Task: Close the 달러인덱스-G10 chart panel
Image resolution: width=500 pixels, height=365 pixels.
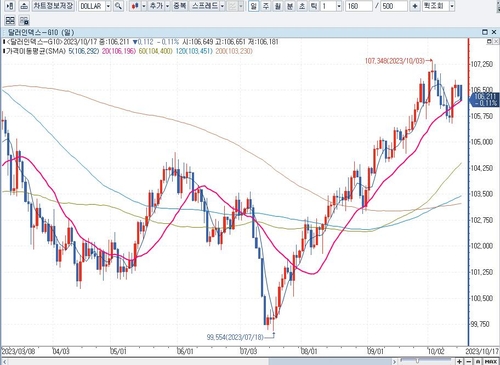Action: (494, 32)
